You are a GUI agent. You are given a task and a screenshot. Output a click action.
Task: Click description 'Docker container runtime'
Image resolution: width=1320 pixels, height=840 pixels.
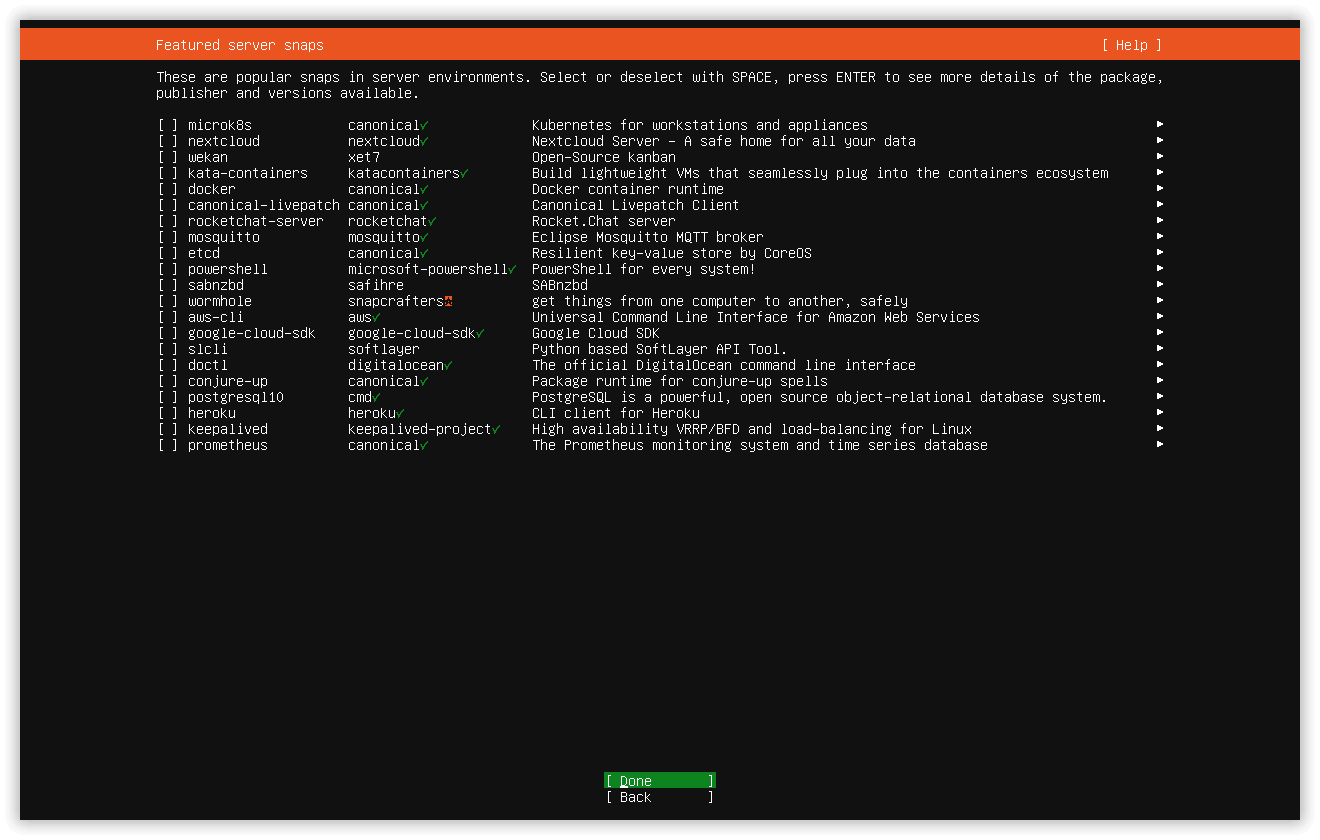click(x=628, y=189)
